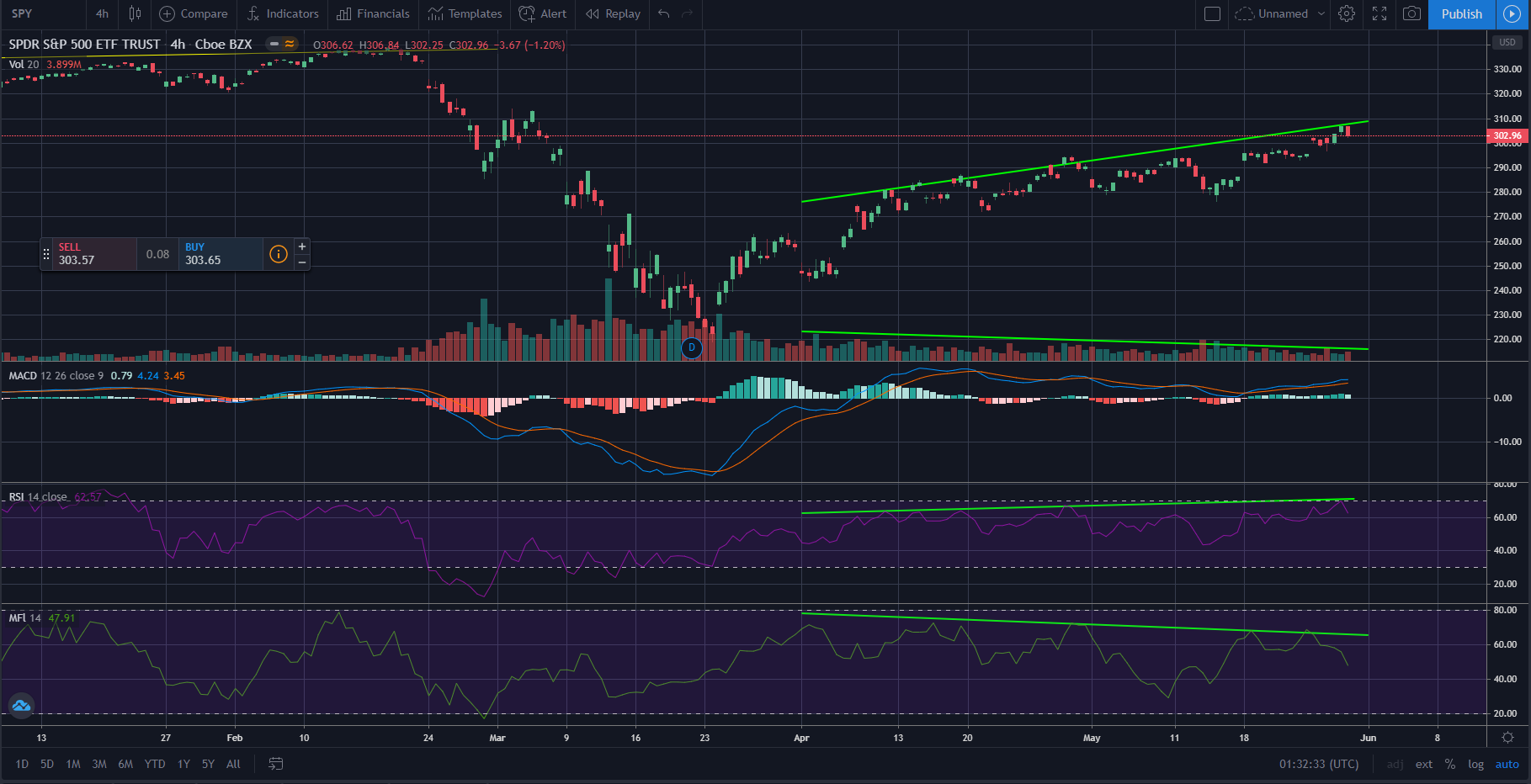Click the BUY 303.65 button
This screenshot has height=784, width=1531.
[221, 254]
